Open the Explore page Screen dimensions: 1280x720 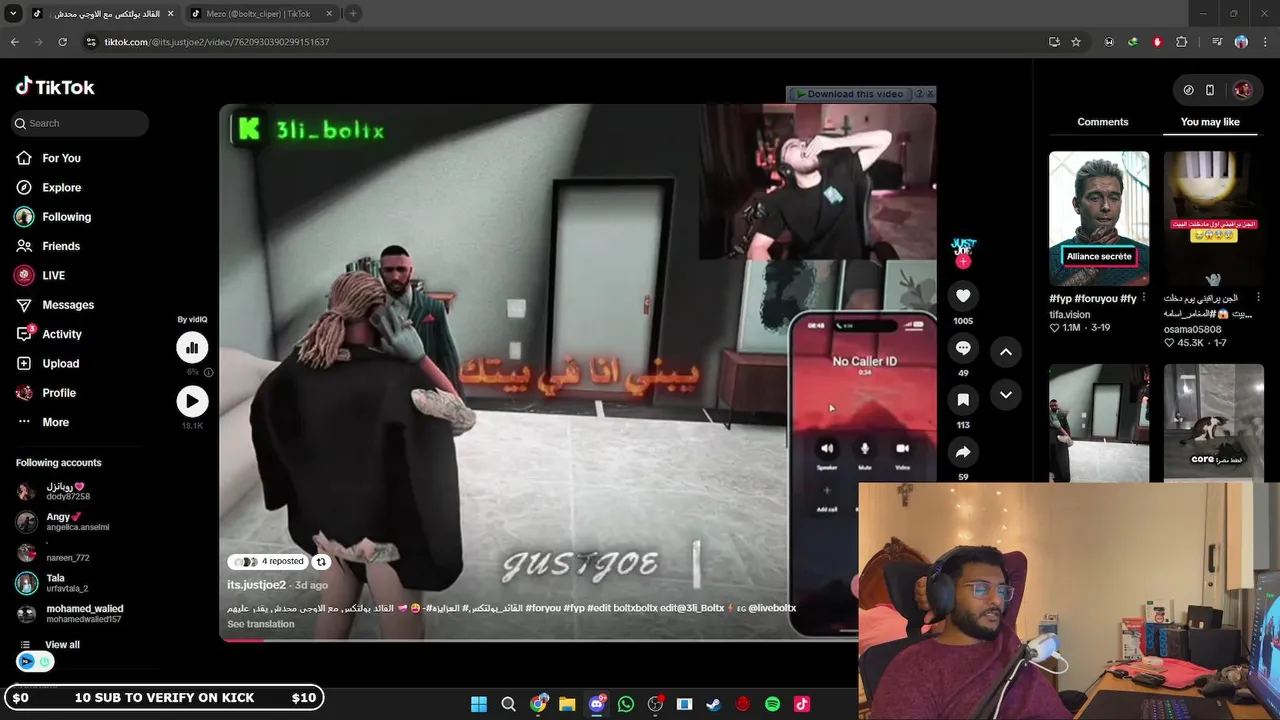(x=48, y=187)
